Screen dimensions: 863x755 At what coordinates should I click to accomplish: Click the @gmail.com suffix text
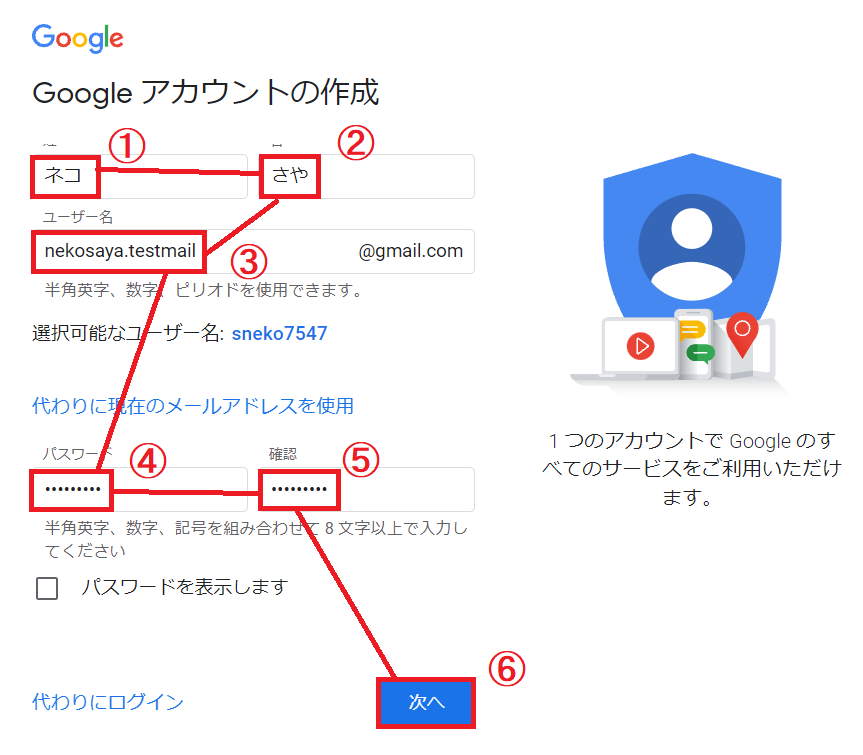(x=411, y=251)
